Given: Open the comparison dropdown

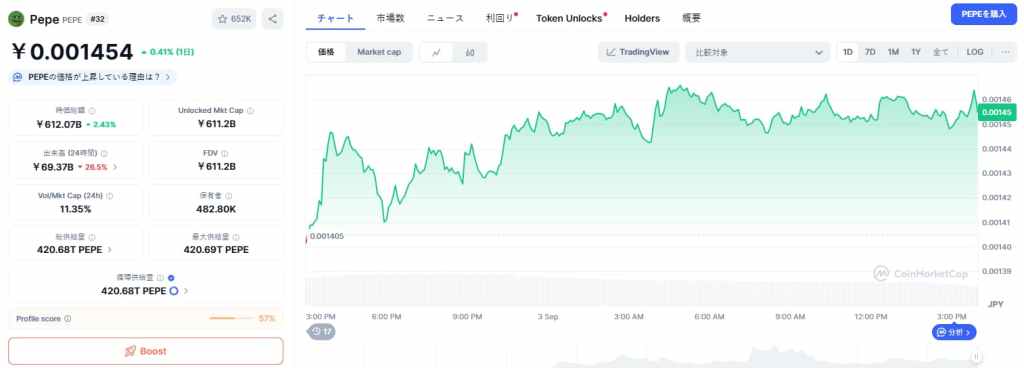Looking at the screenshot, I should [758, 52].
